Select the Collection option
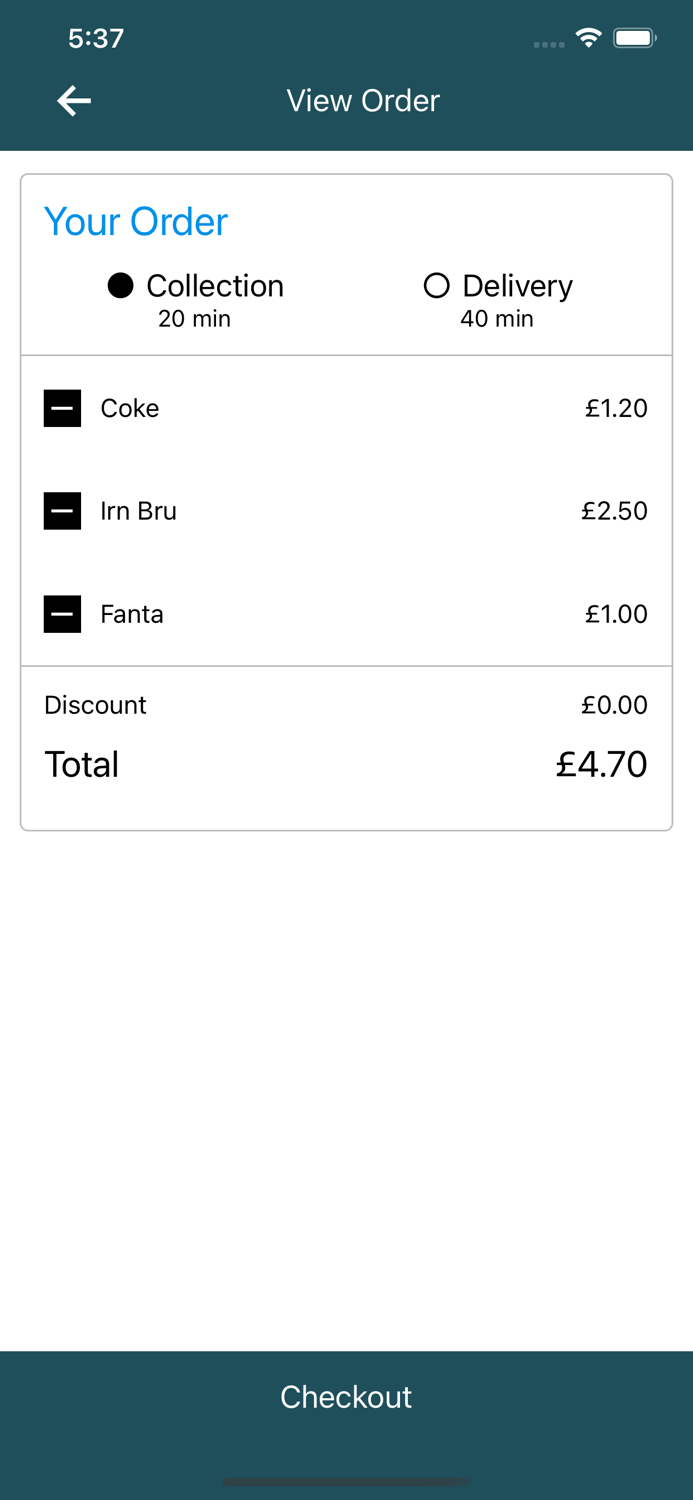 pos(120,286)
